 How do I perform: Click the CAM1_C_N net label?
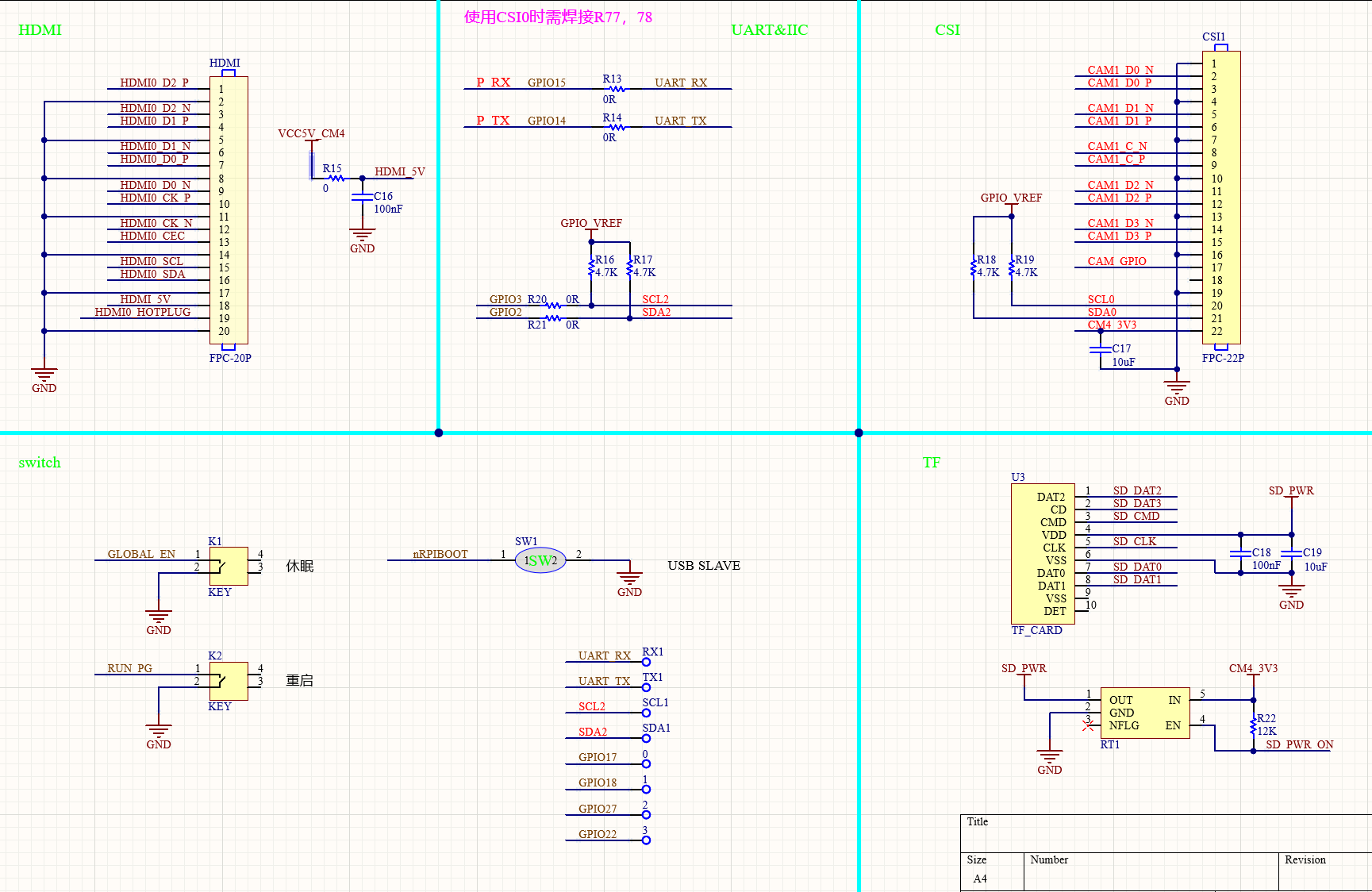[1116, 146]
